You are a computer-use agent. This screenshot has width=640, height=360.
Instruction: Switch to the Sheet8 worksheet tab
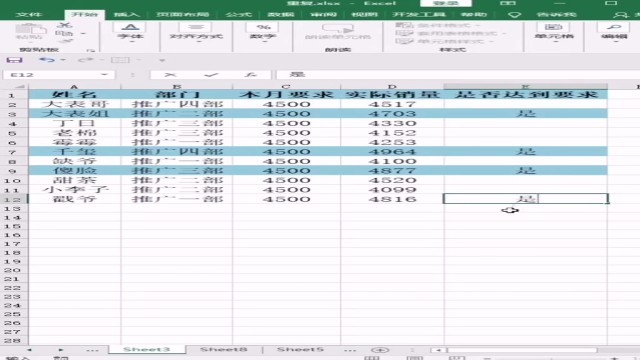click(x=223, y=349)
